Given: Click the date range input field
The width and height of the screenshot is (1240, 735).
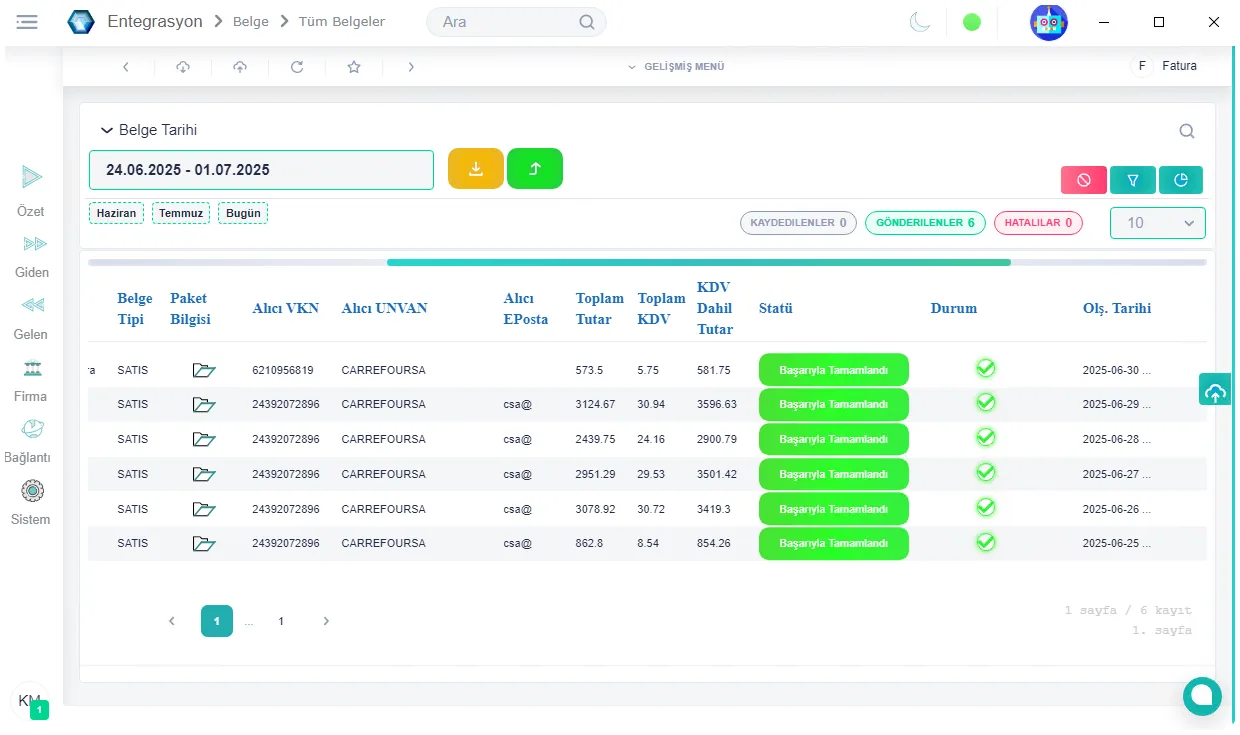Looking at the screenshot, I should click(x=261, y=170).
